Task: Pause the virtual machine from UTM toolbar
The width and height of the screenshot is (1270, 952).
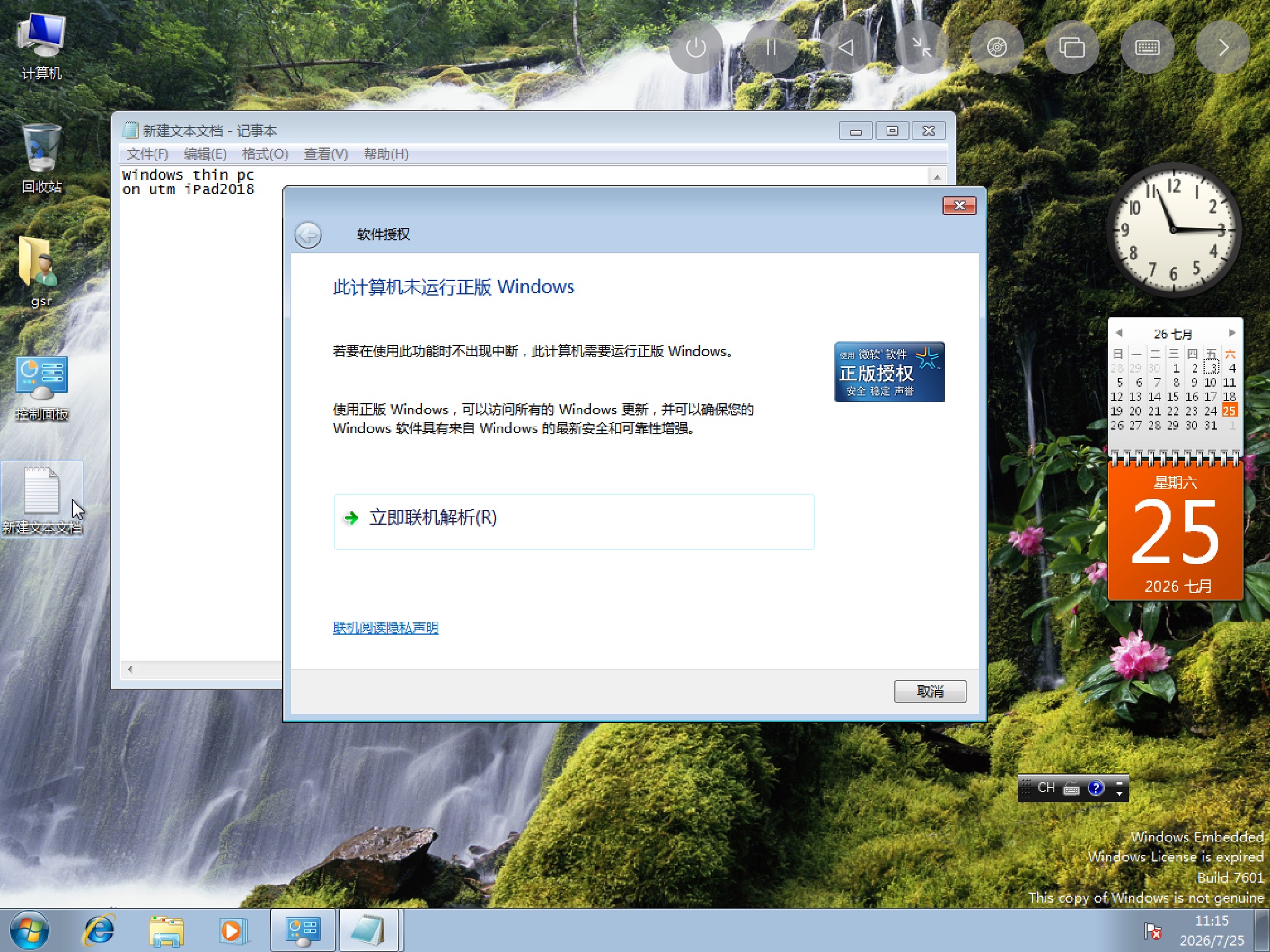Action: point(771,47)
